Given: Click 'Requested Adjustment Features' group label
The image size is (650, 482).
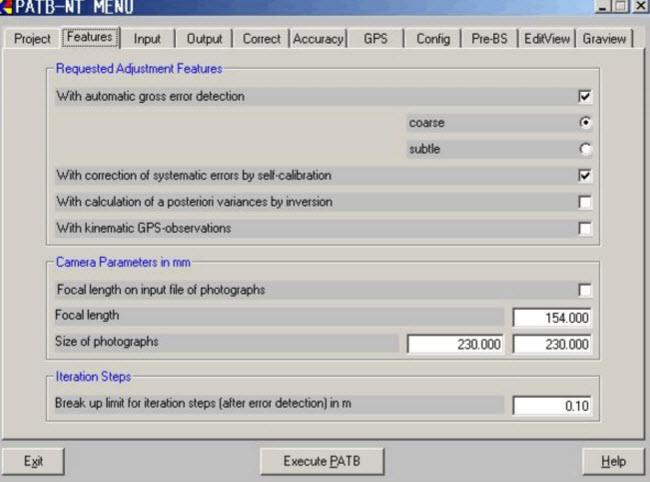Looking at the screenshot, I should click(x=139, y=68).
